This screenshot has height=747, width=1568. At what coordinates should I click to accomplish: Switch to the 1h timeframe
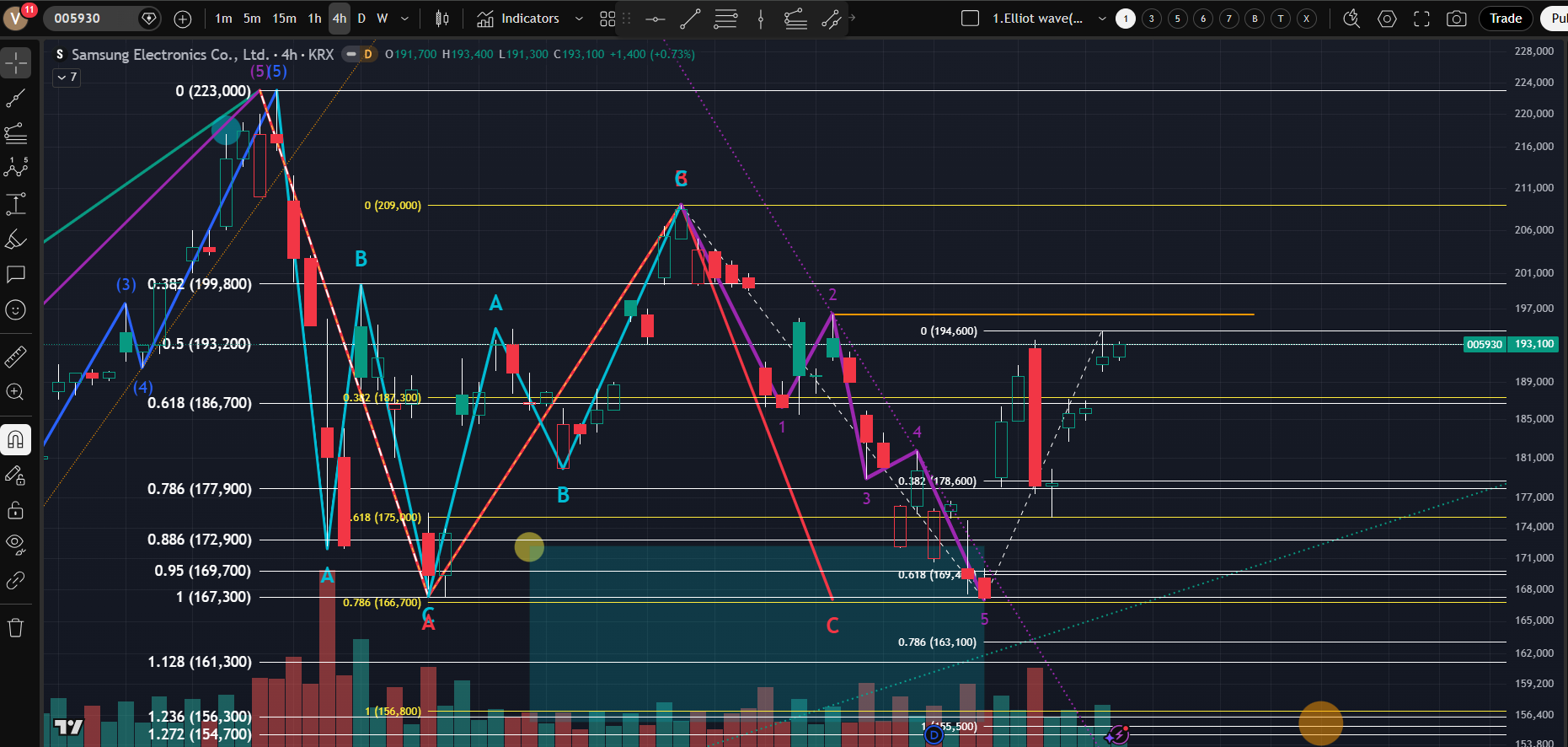click(x=314, y=19)
